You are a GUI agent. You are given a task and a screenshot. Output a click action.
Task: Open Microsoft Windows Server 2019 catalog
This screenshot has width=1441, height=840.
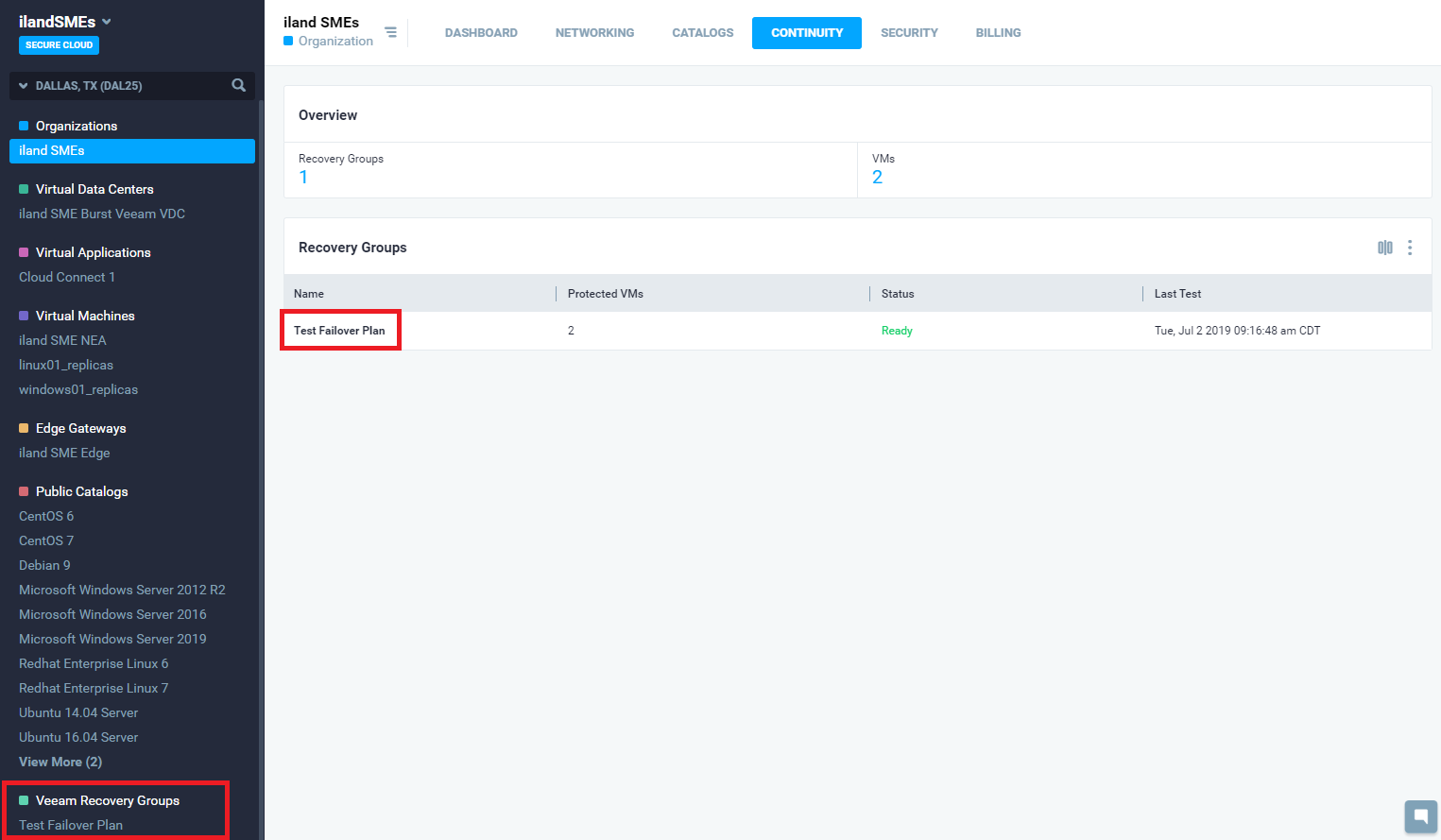tap(112, 639)
